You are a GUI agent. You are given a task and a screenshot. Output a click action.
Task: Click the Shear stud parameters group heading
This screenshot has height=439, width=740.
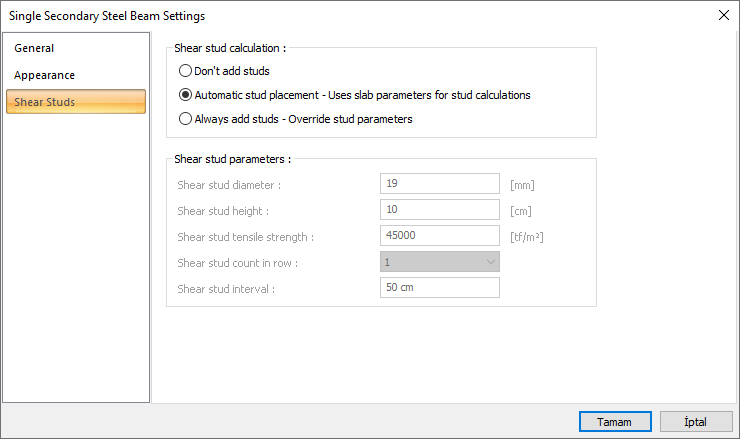point(232,159)
